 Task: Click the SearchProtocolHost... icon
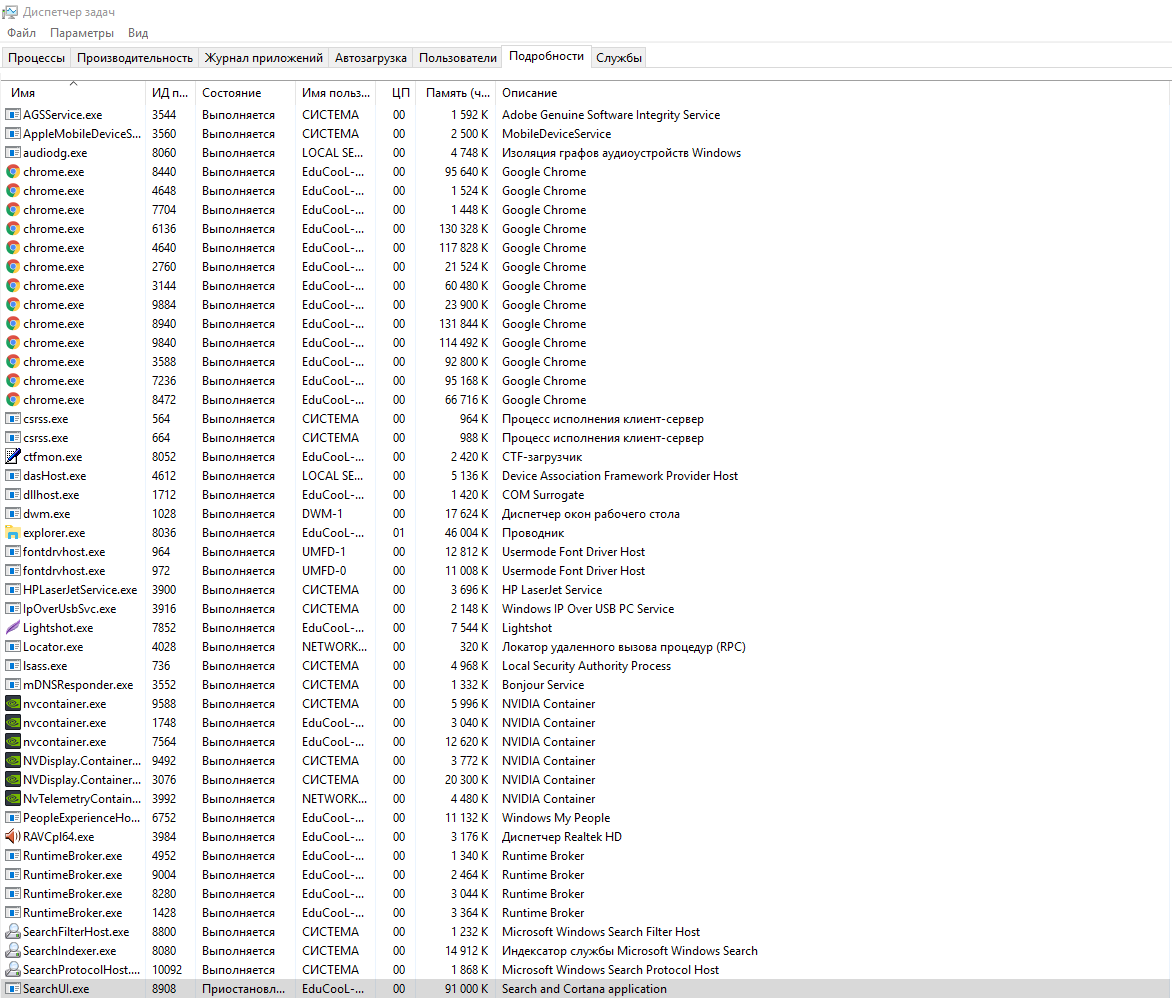[x=13, y=970]
